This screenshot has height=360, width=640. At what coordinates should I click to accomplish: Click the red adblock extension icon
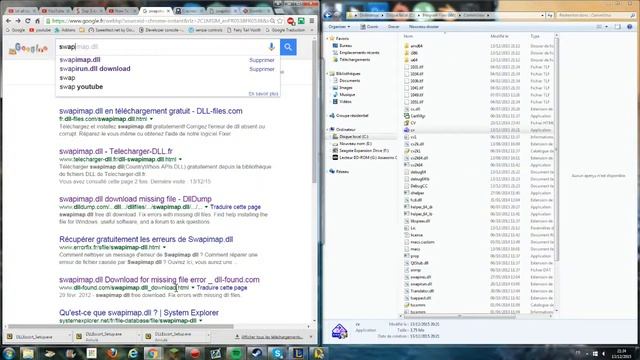click(x=291, y=21)
